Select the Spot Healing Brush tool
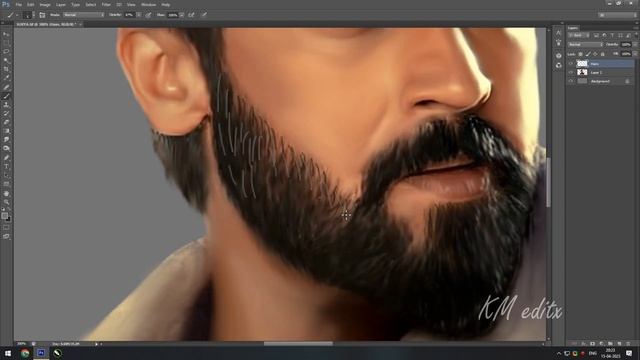The width and height of the screenshot is (640, 360). tap(6, 87)
